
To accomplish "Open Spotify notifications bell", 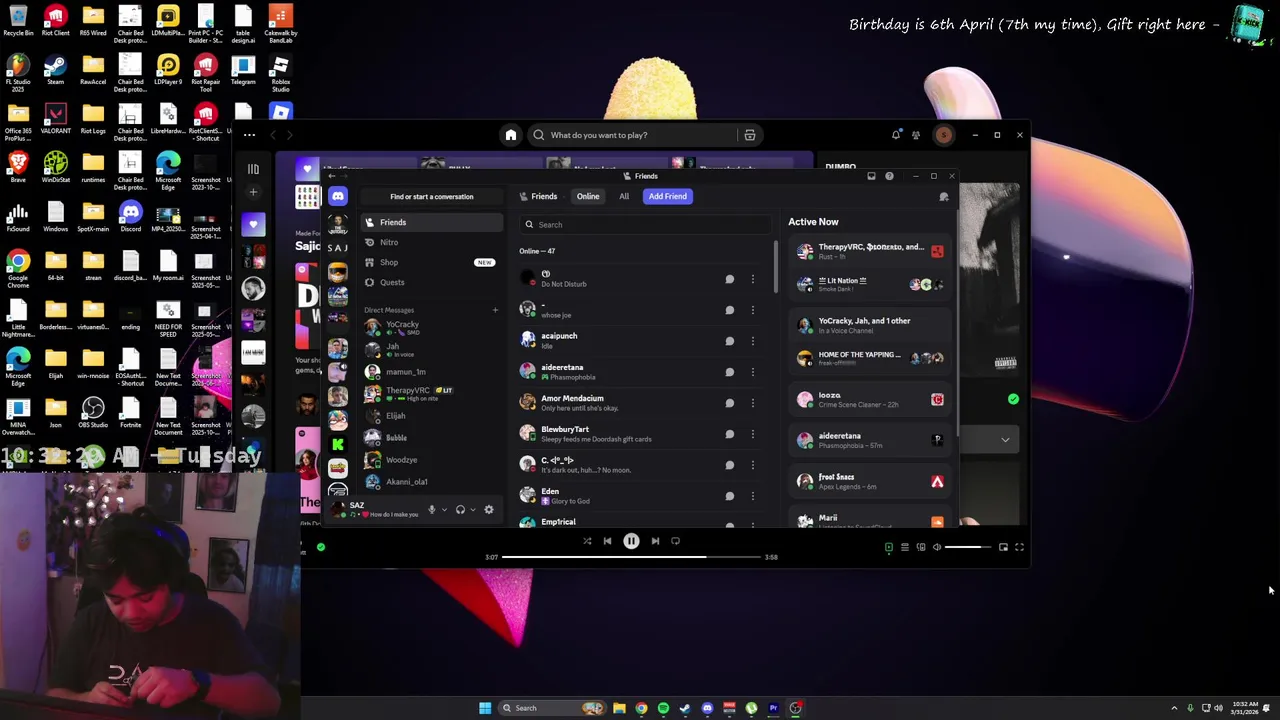I will 896,135.
